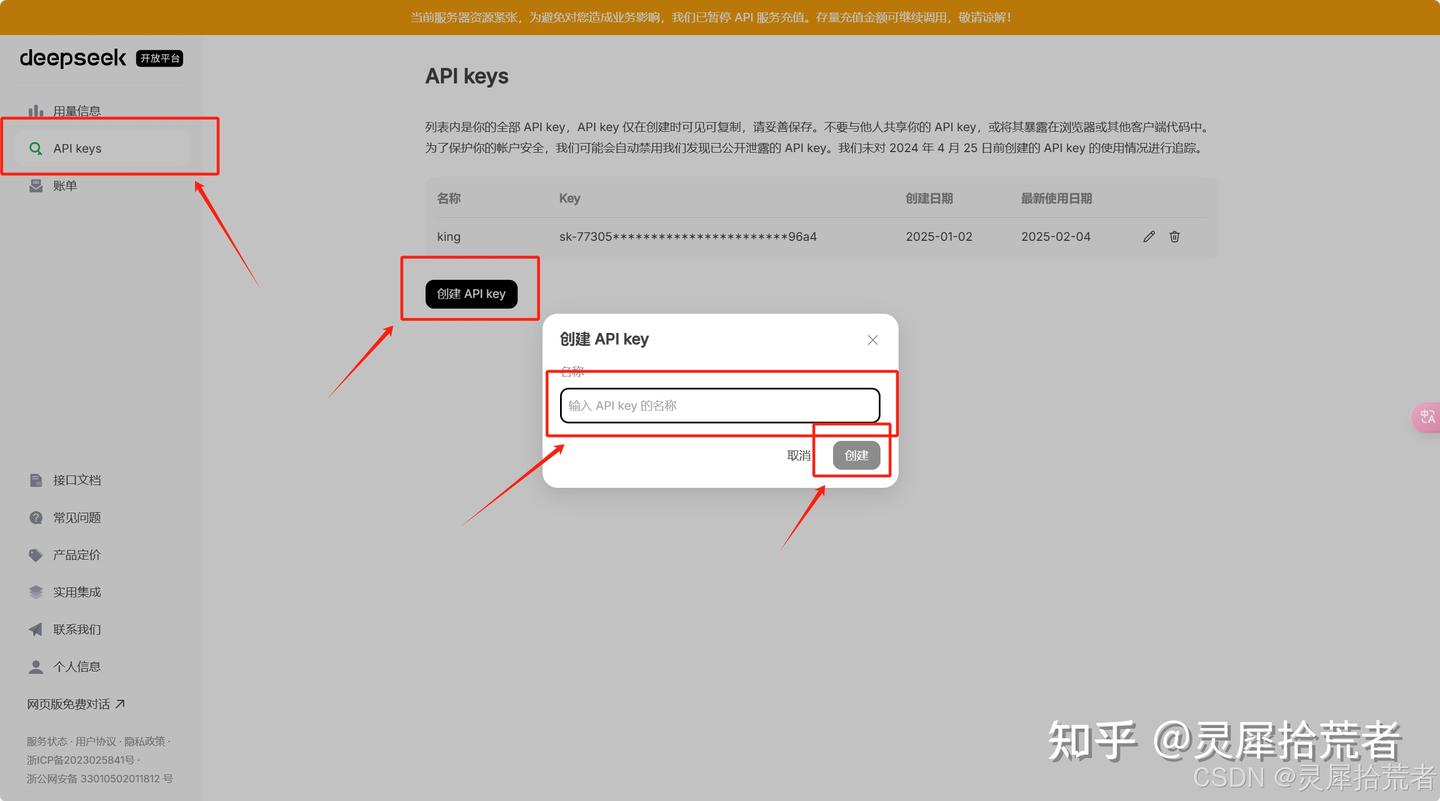
Task: Select the API keys sidebar item
Action: pos(76,148)
